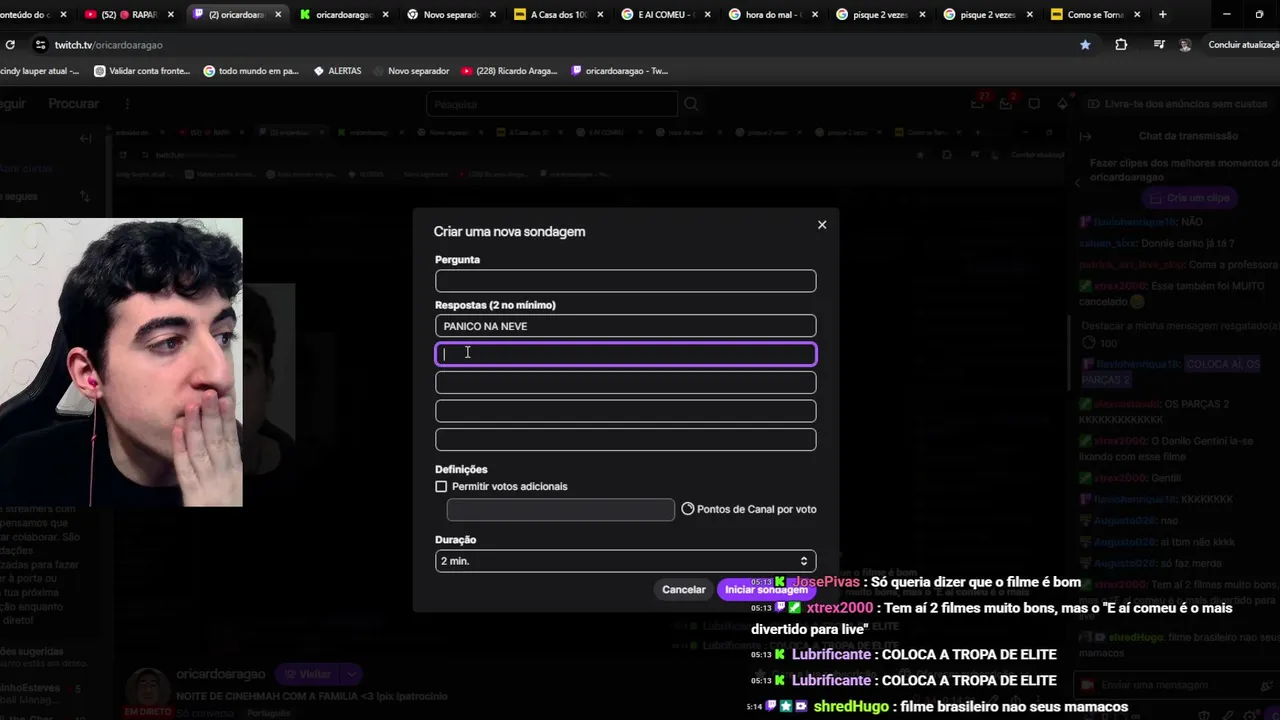Viewport: 1280px width, 720px height.
Task: Open the todo mundo em pa... bookmark
Action: pos(251,71)
